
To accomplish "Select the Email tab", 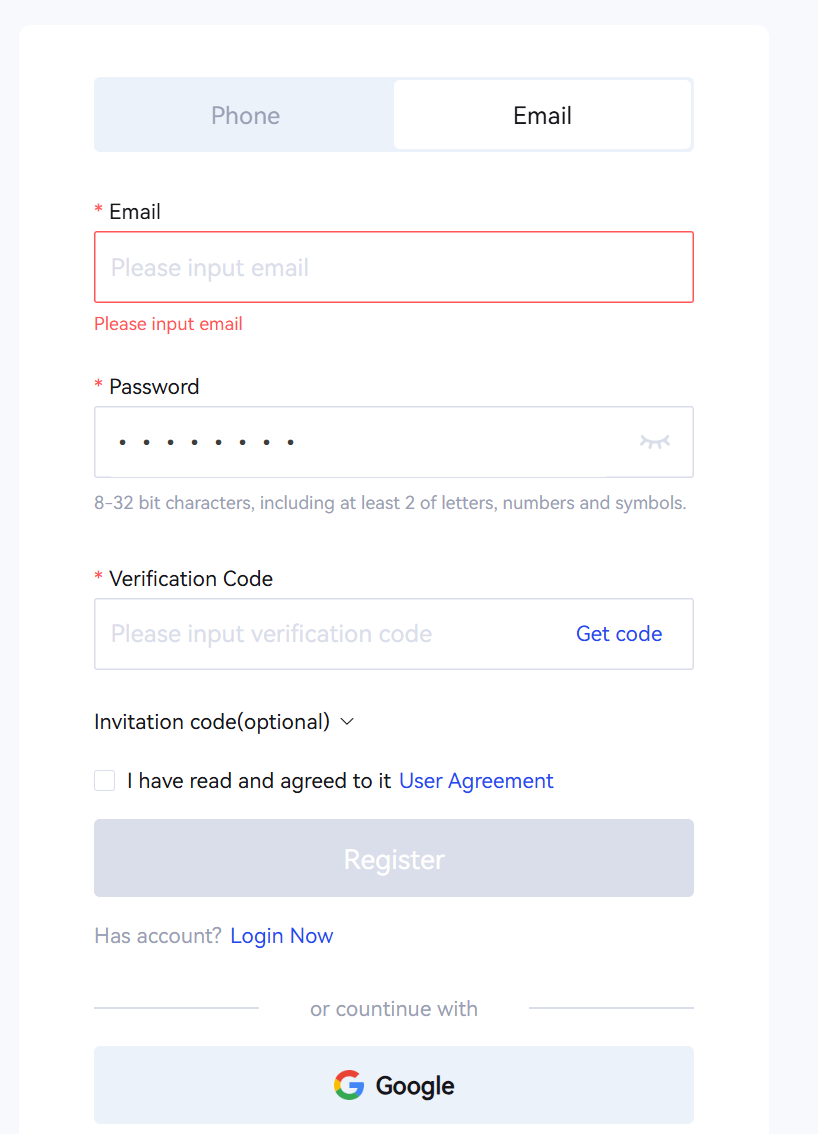I will (542, 116).
